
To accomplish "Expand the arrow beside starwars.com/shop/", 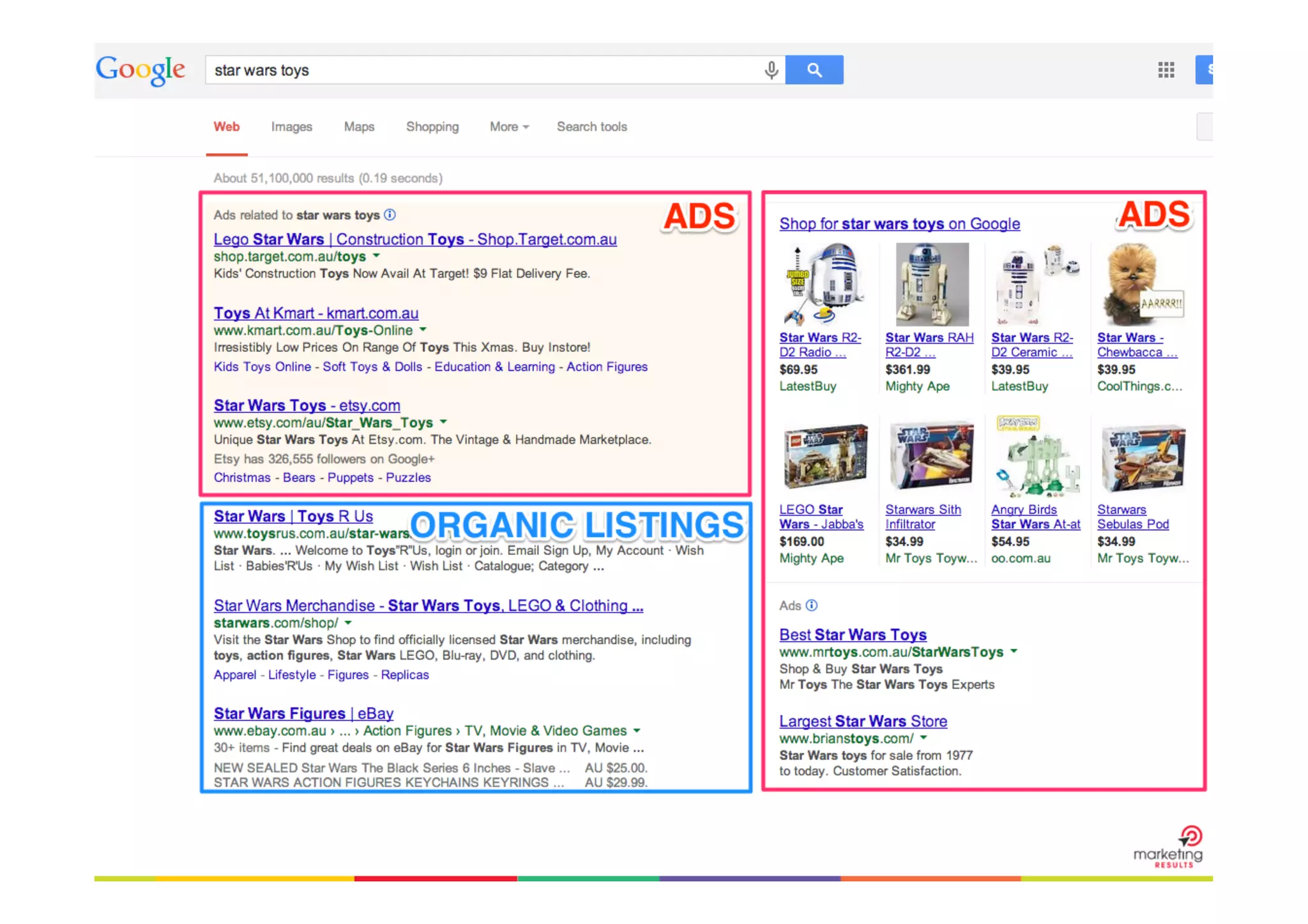I will point(348,622).
